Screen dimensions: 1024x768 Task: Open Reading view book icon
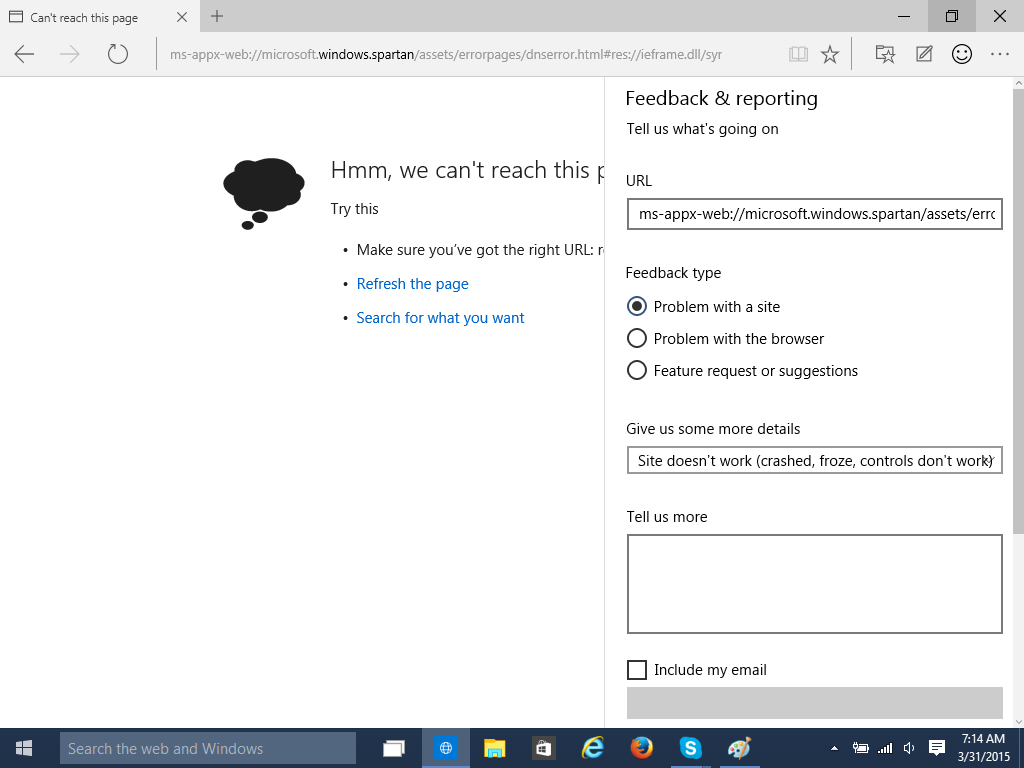pos(798,54)
